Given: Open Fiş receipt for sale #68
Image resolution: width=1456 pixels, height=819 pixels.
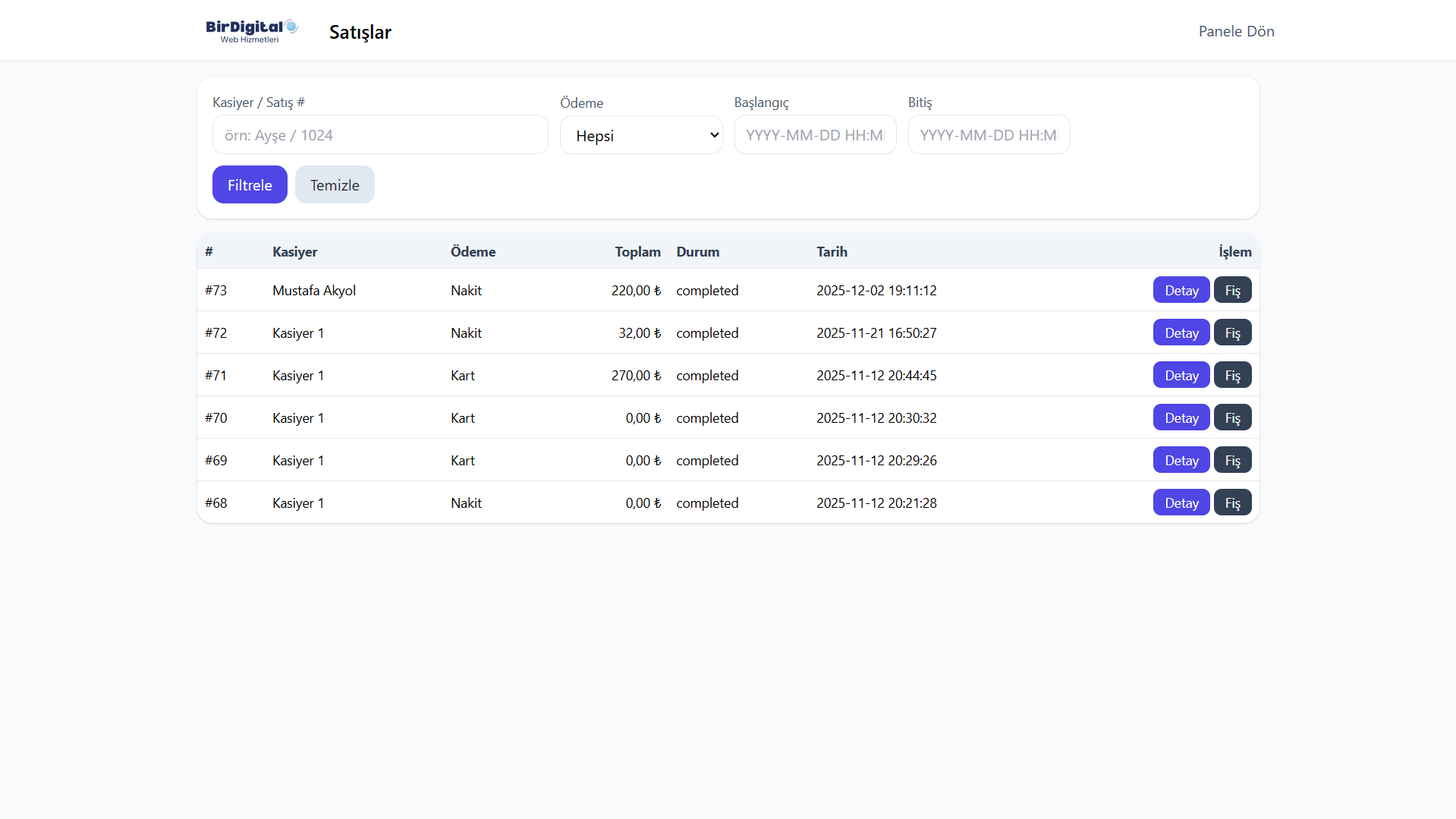Looking at the screenshot, I should (x=1232, y=502).
